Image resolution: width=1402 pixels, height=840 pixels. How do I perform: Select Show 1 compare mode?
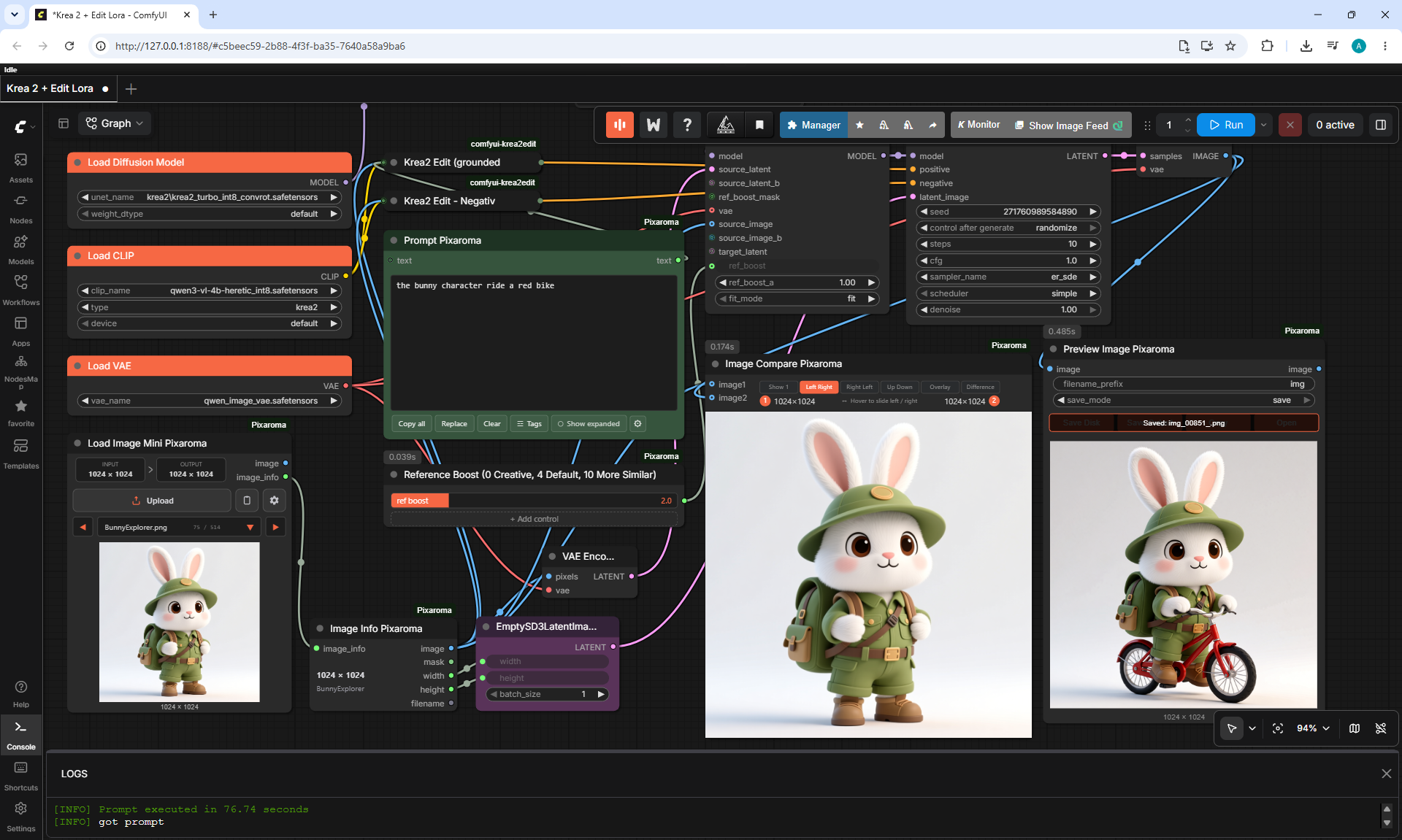tap(778, 387)
